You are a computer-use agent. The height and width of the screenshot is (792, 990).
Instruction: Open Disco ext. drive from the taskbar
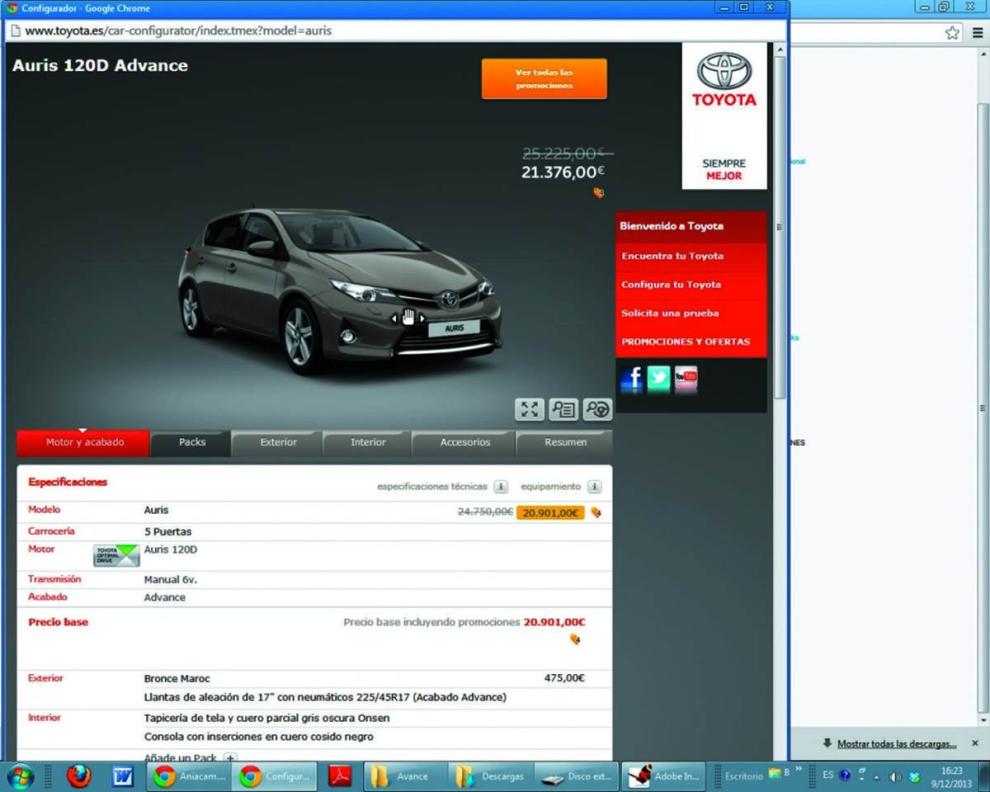point(577,776)
